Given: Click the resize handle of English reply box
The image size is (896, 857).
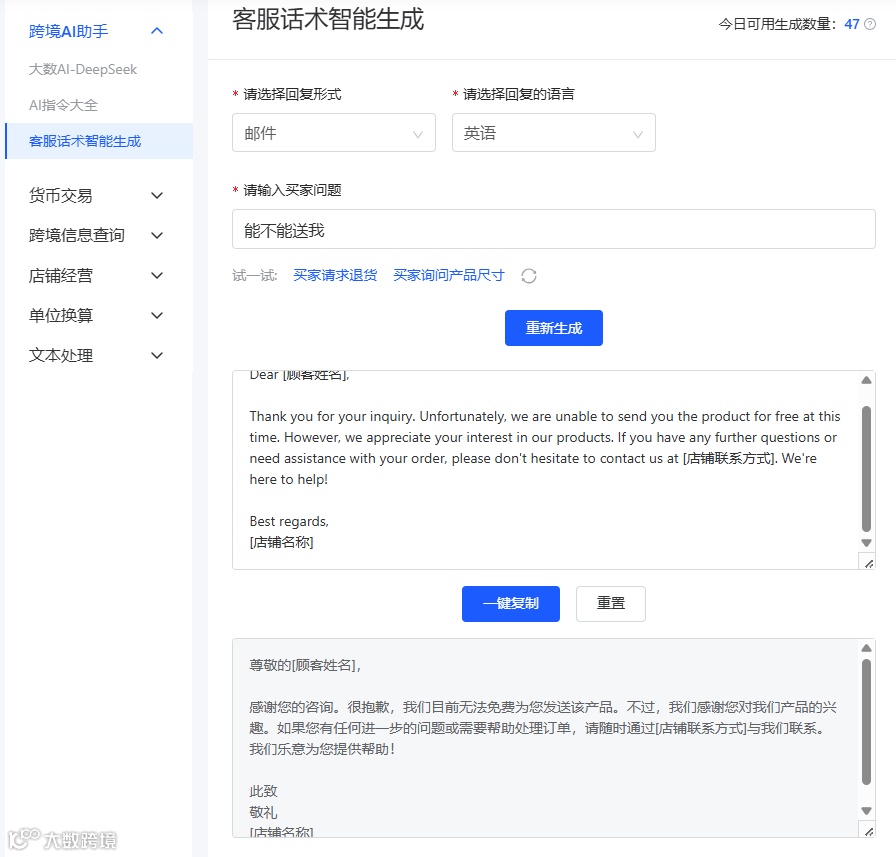Looking at the screenshot, I should (868, 563).
